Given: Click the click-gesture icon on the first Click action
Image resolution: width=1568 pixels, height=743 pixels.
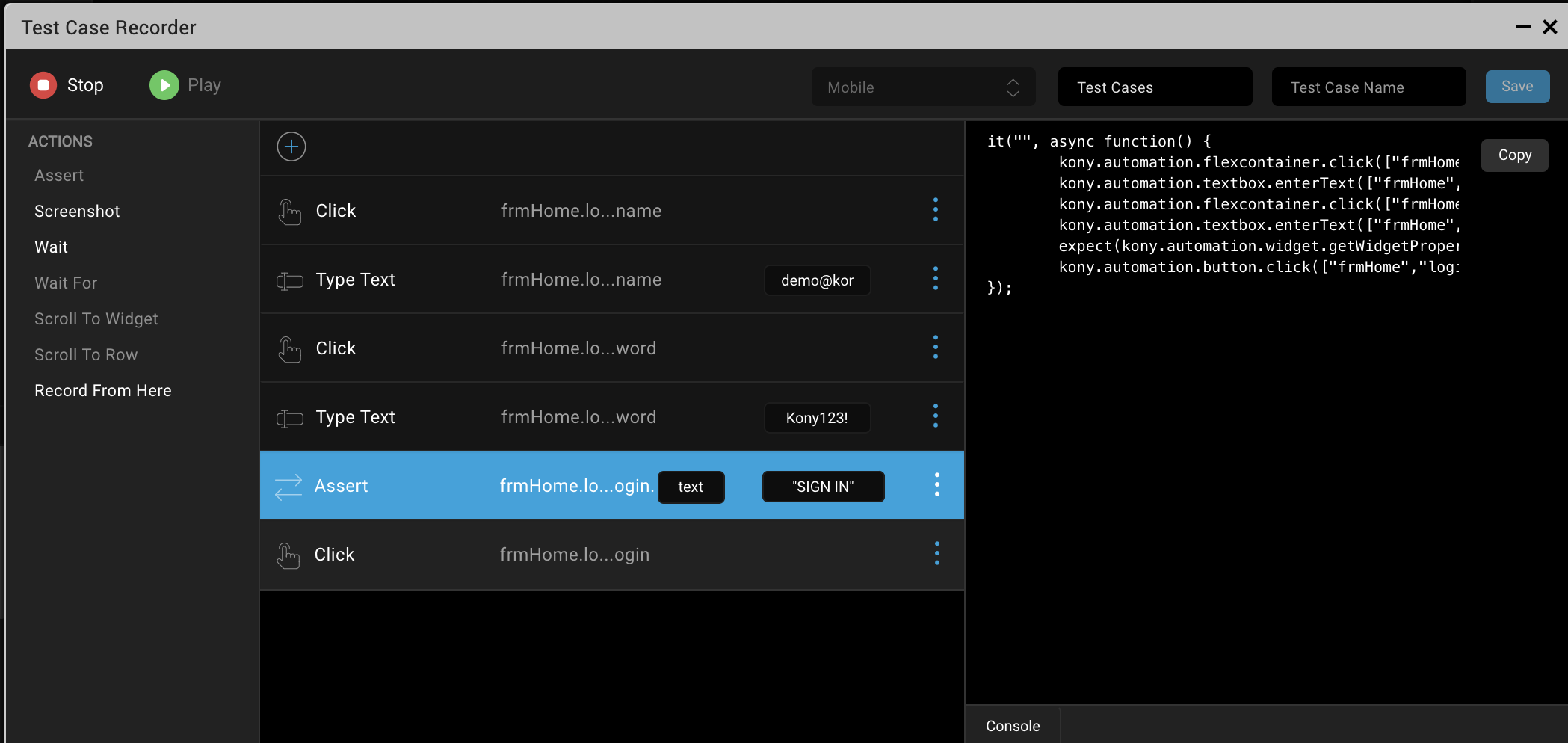Looking at the screenshot, I should (x=288, y=210).
